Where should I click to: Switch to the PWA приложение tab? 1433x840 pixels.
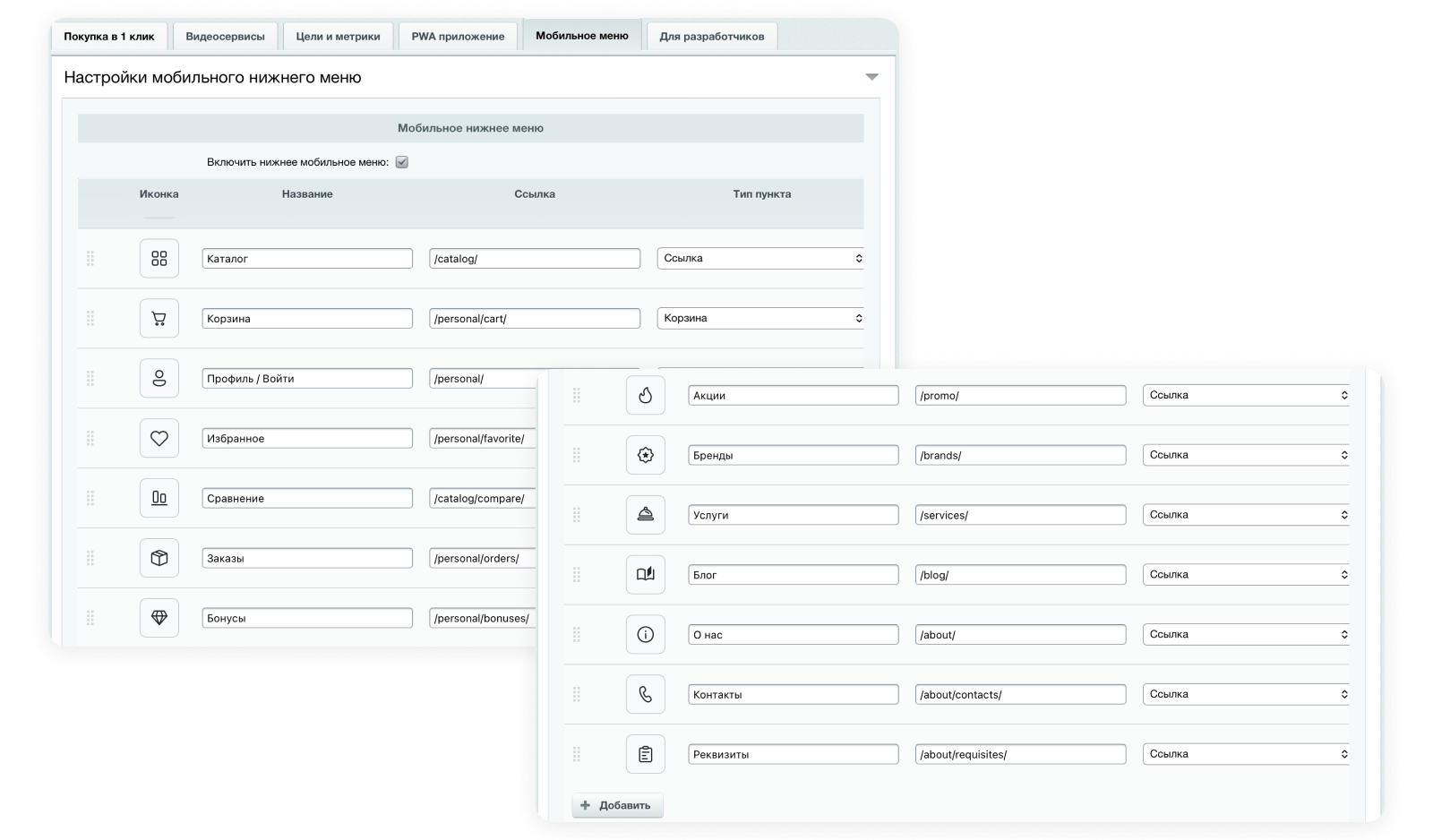click(458, 37)
